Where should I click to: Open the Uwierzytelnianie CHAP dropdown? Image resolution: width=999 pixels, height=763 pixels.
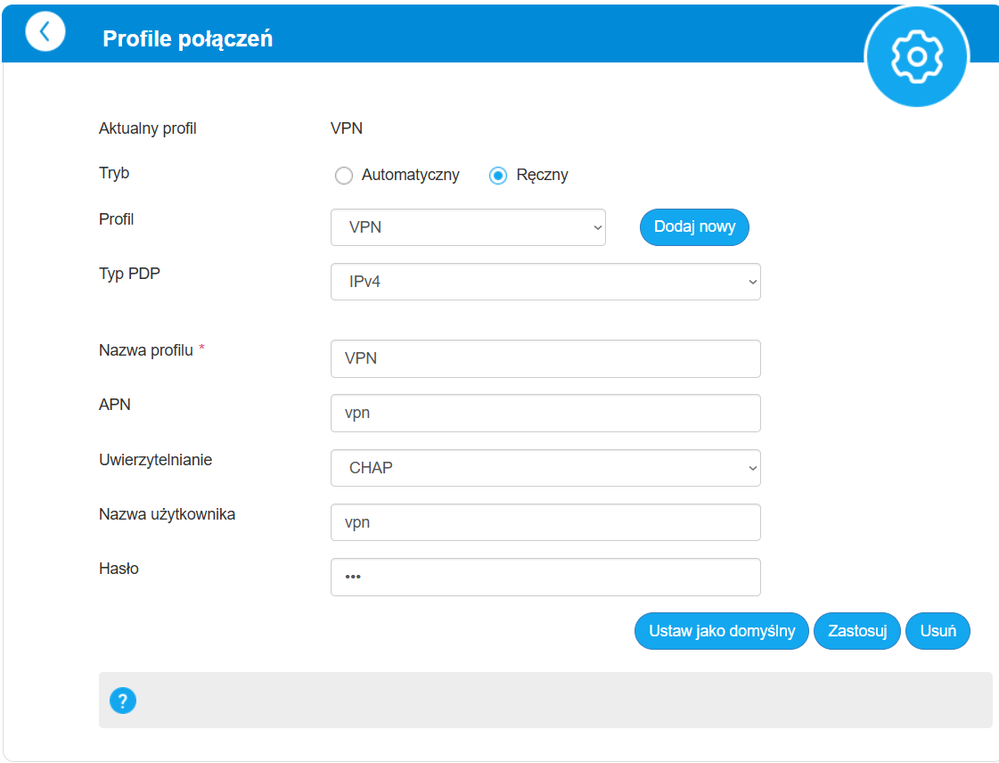pyautogui.click(x=545, y=468)
